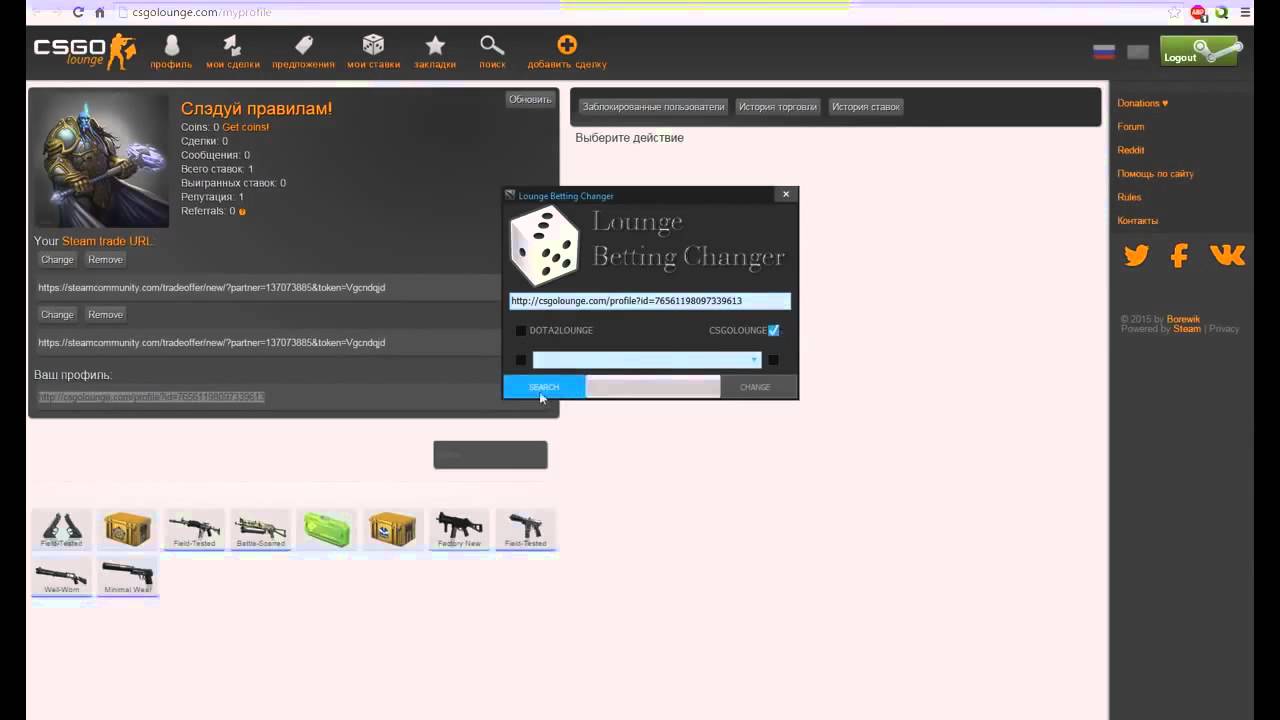The image size is (1280, 720).
Task: Click the browser reload icon
Action: 78,12
